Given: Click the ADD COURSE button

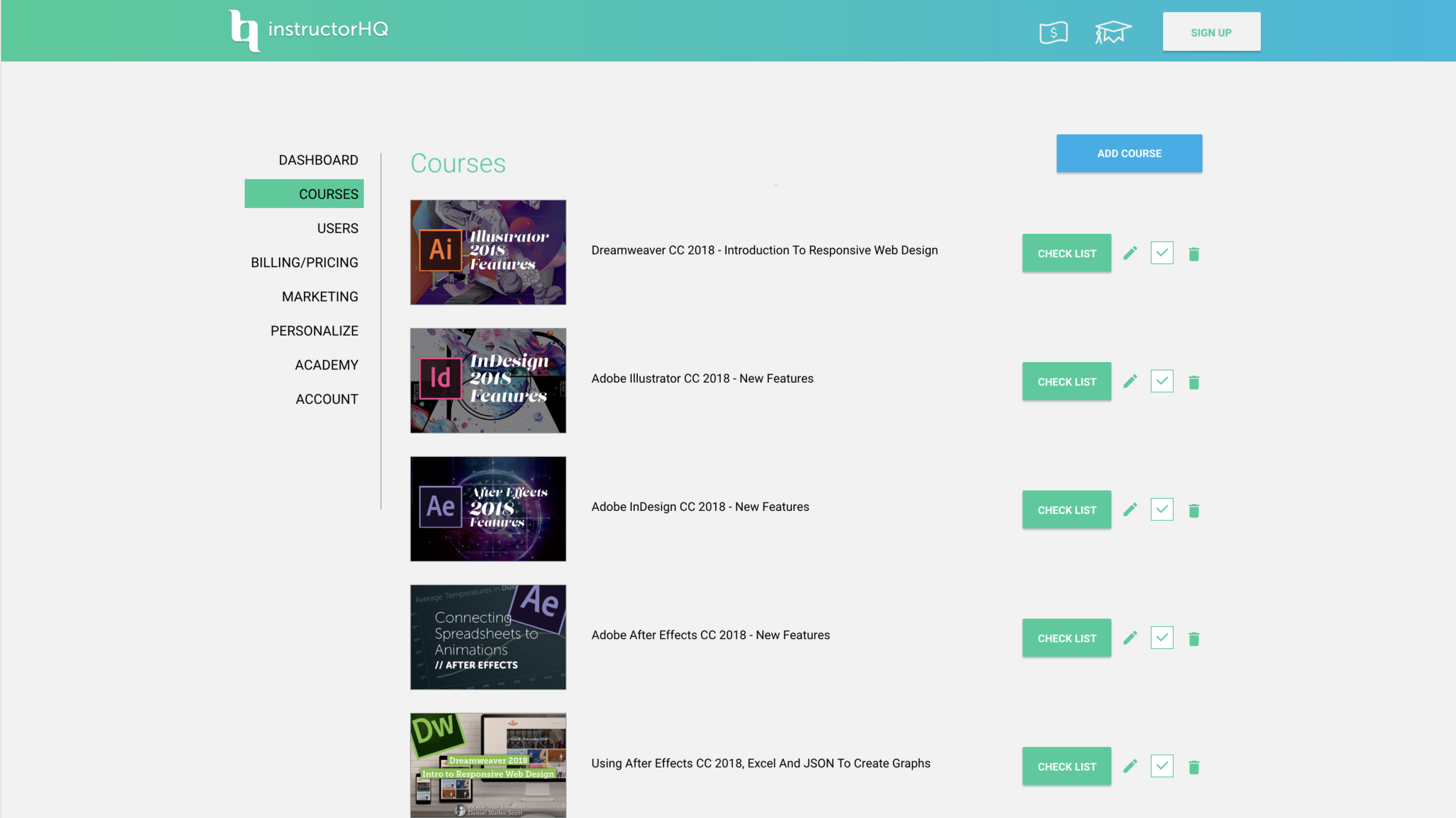Looking at the screenshot, I should (1129, 152).
